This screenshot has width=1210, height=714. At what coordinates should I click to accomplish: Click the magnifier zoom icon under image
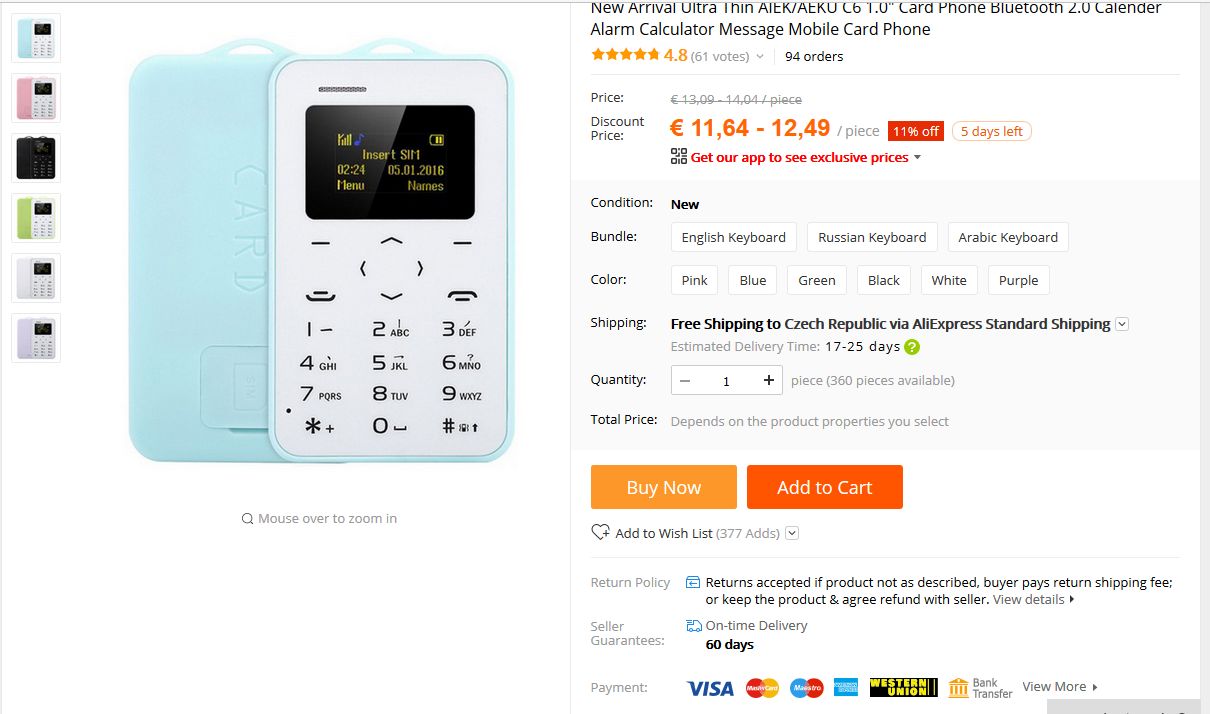point(247,518)
